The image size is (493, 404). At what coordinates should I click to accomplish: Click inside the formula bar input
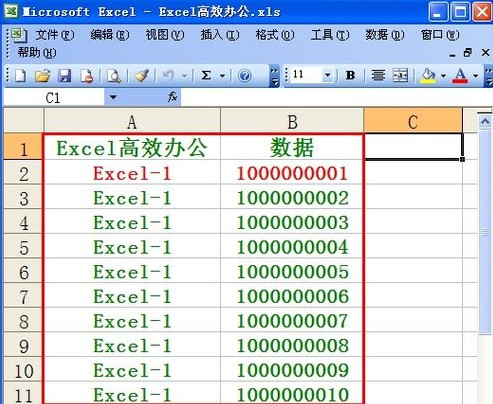pos(336,97)
